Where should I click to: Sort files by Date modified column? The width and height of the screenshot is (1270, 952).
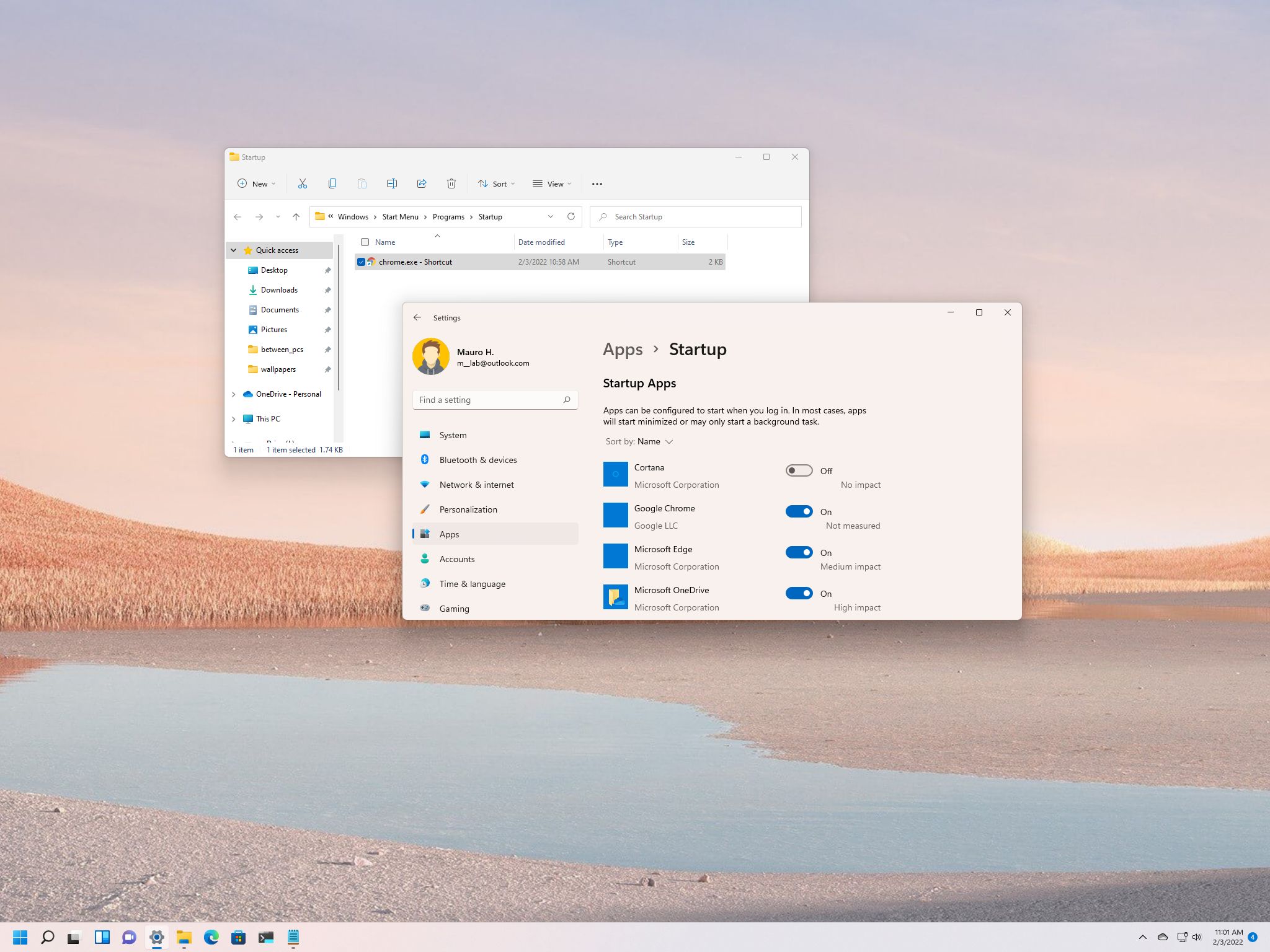coord(559,242)
